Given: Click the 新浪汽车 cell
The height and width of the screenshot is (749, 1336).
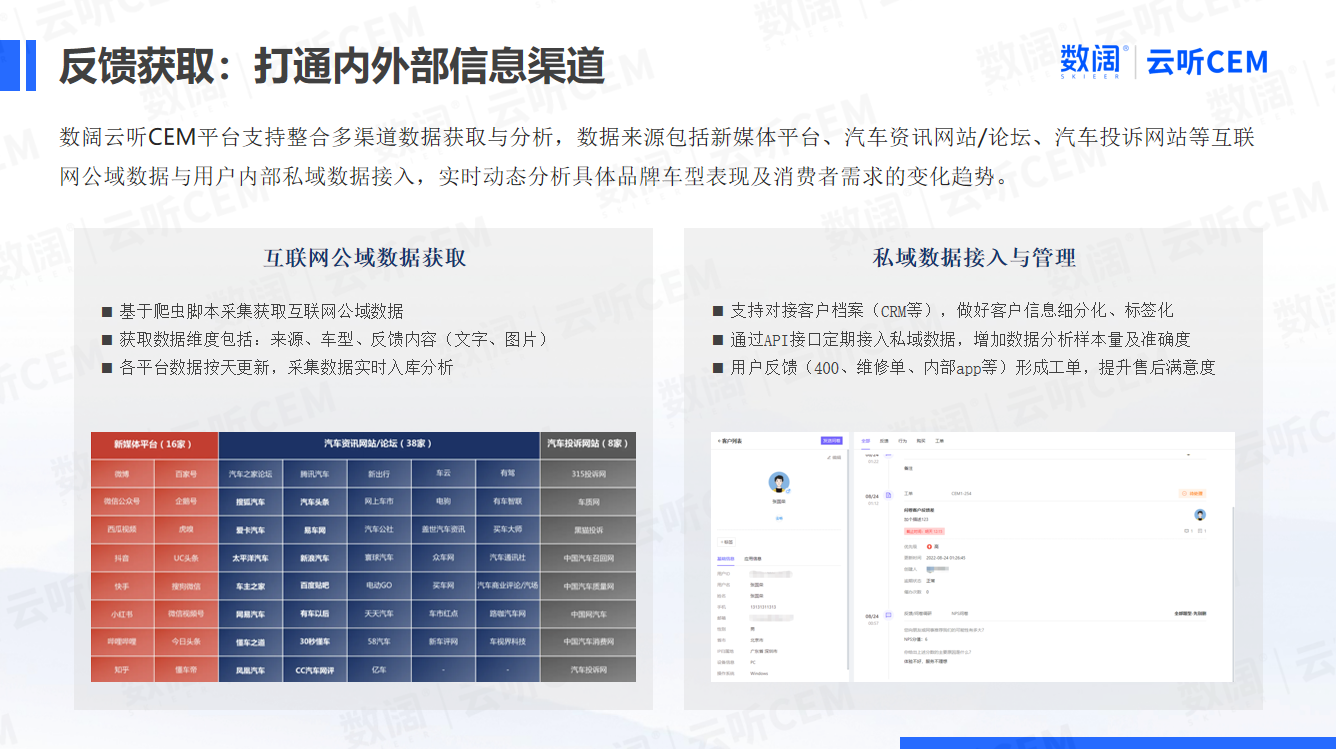Looking at the screenshot, I should tap(315, 557).
